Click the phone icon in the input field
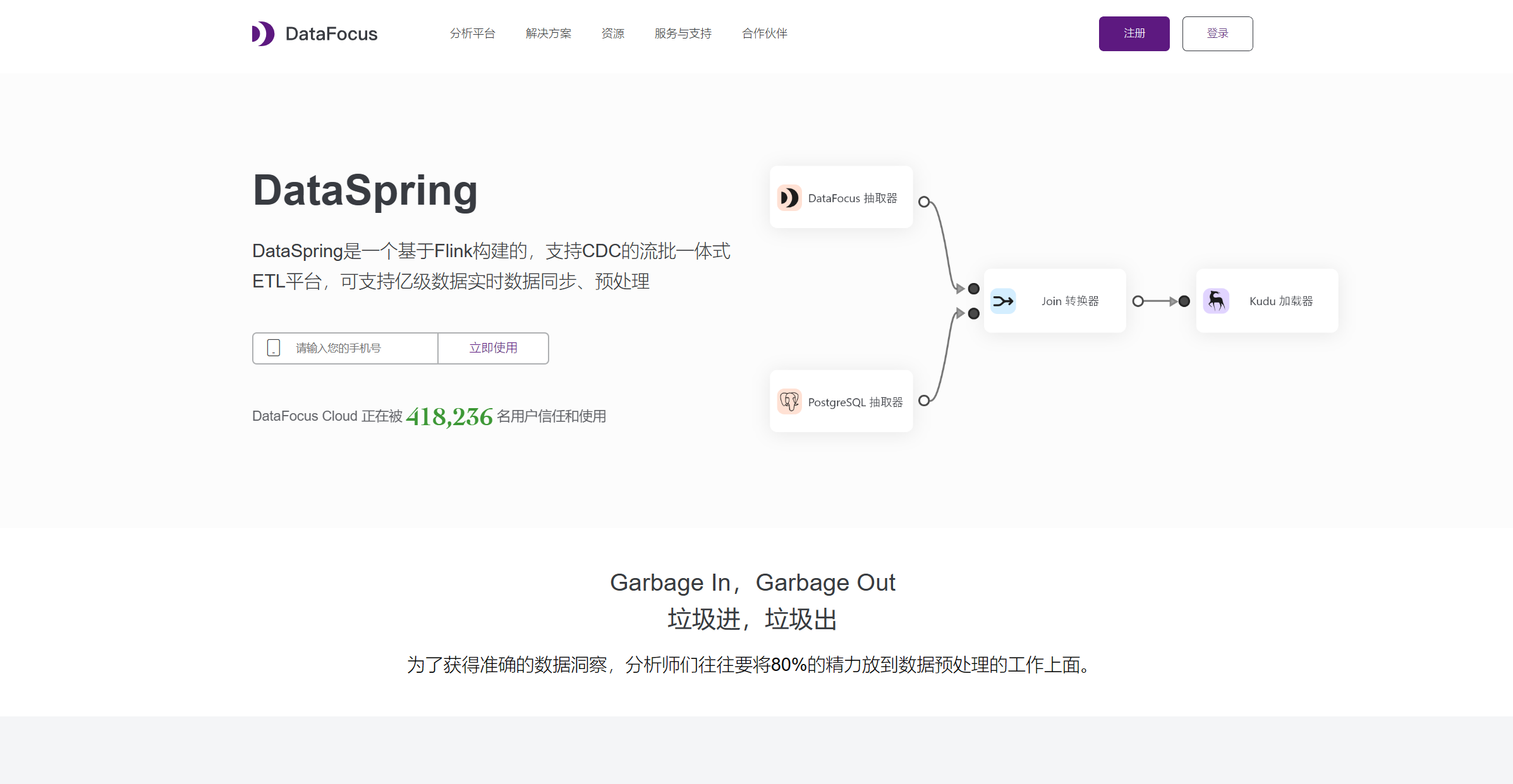Viewport: 1513px width, 784px height. [274, 348]
